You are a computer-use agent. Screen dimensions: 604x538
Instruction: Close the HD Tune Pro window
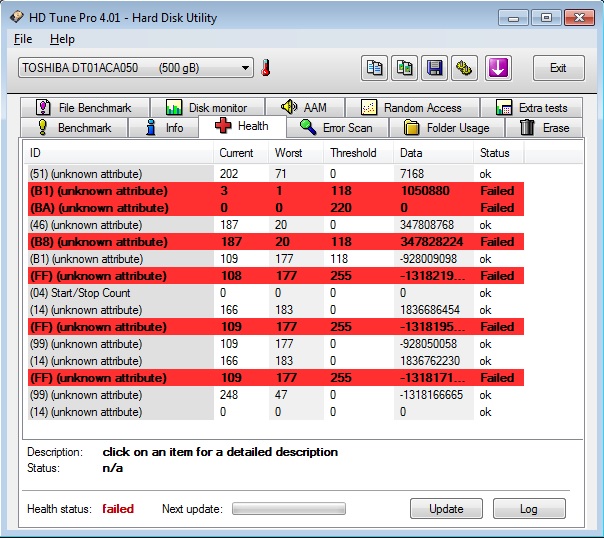click(579, 18)
